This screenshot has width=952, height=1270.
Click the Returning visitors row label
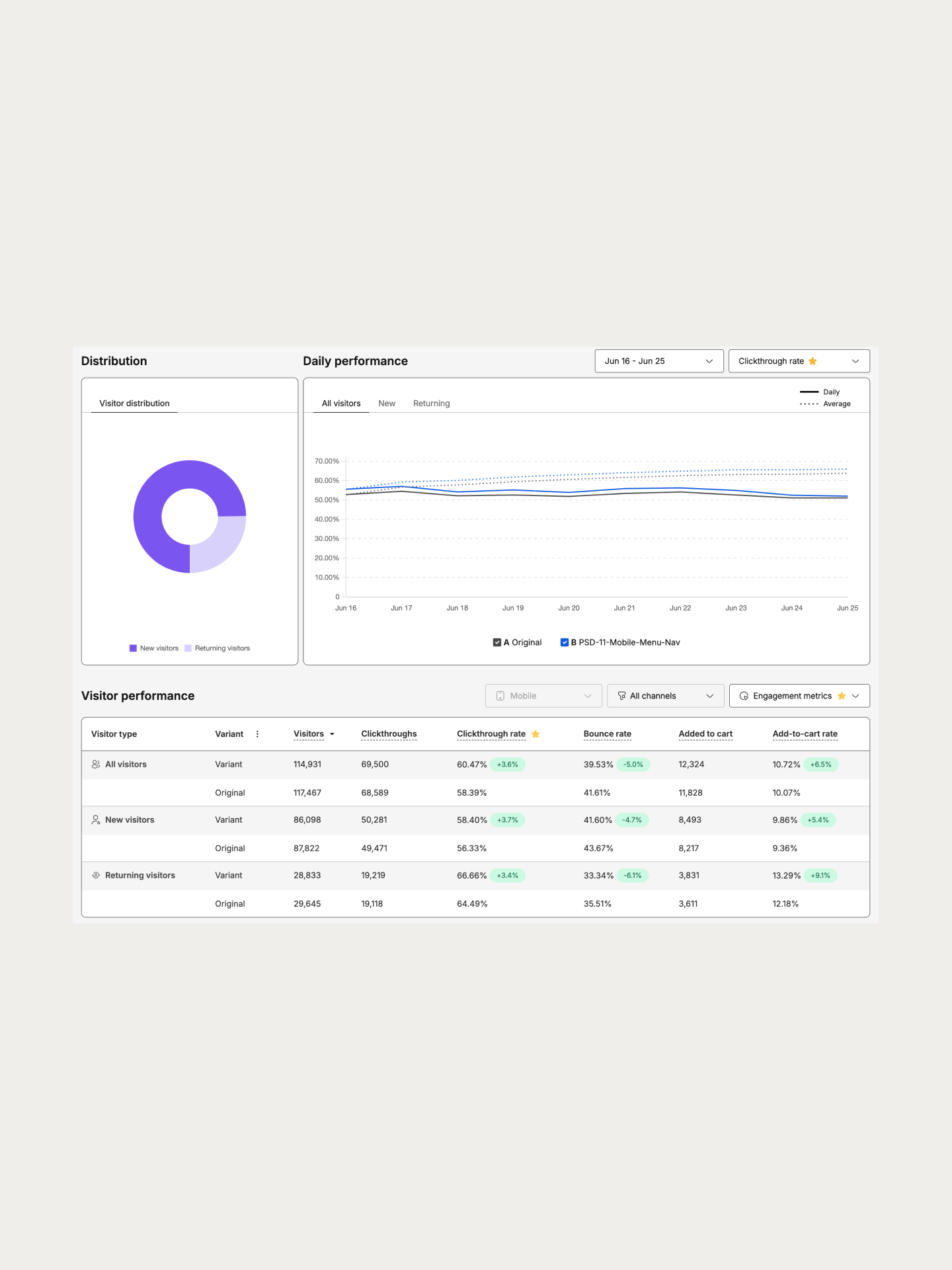(140, 876)
